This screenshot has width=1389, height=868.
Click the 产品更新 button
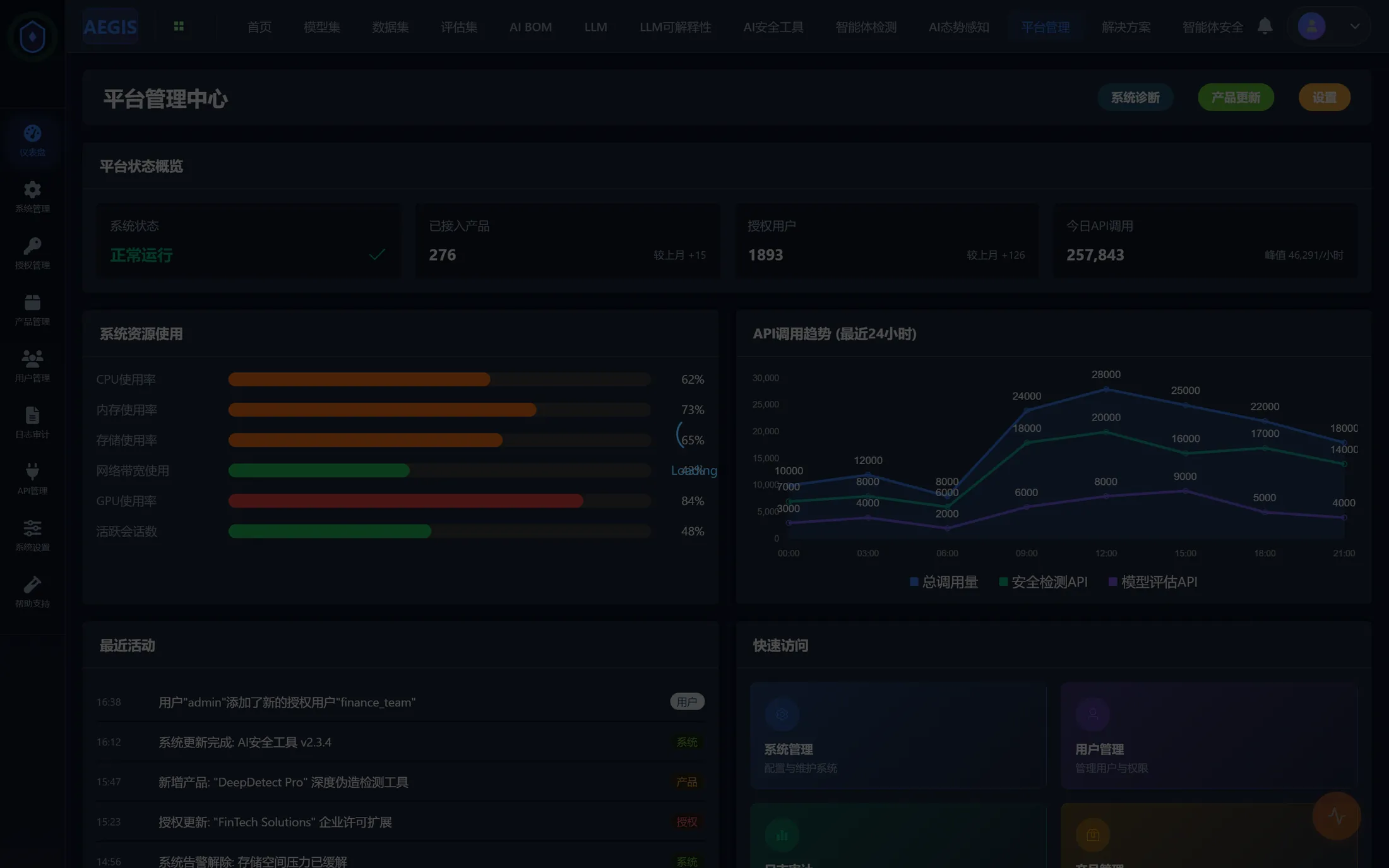pyautogui.click(x=1236, y=97)
